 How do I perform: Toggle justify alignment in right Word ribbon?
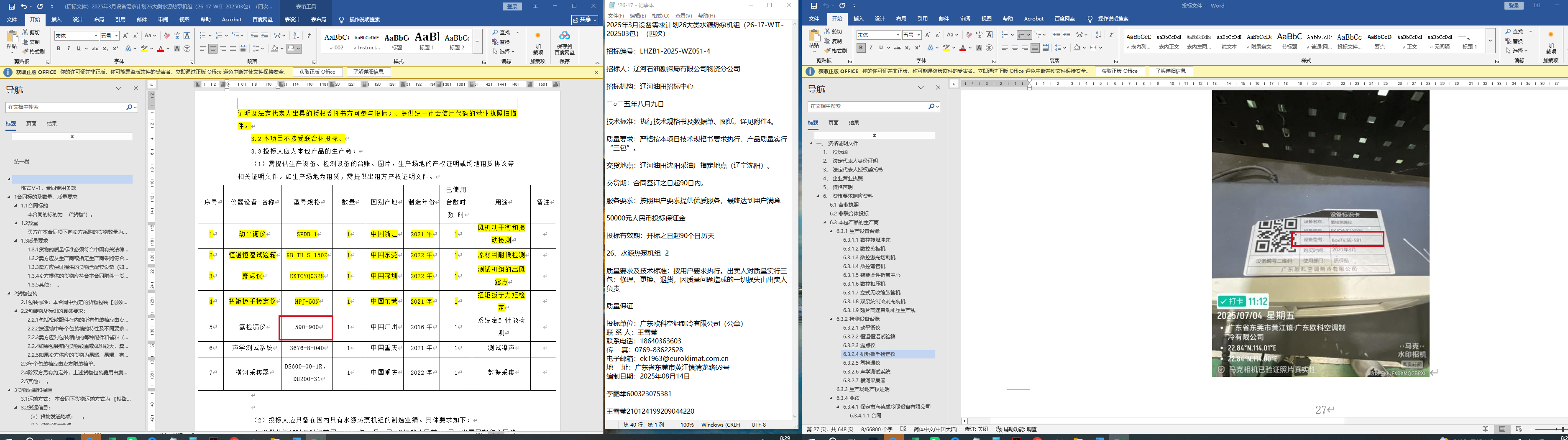point(1036,47)
